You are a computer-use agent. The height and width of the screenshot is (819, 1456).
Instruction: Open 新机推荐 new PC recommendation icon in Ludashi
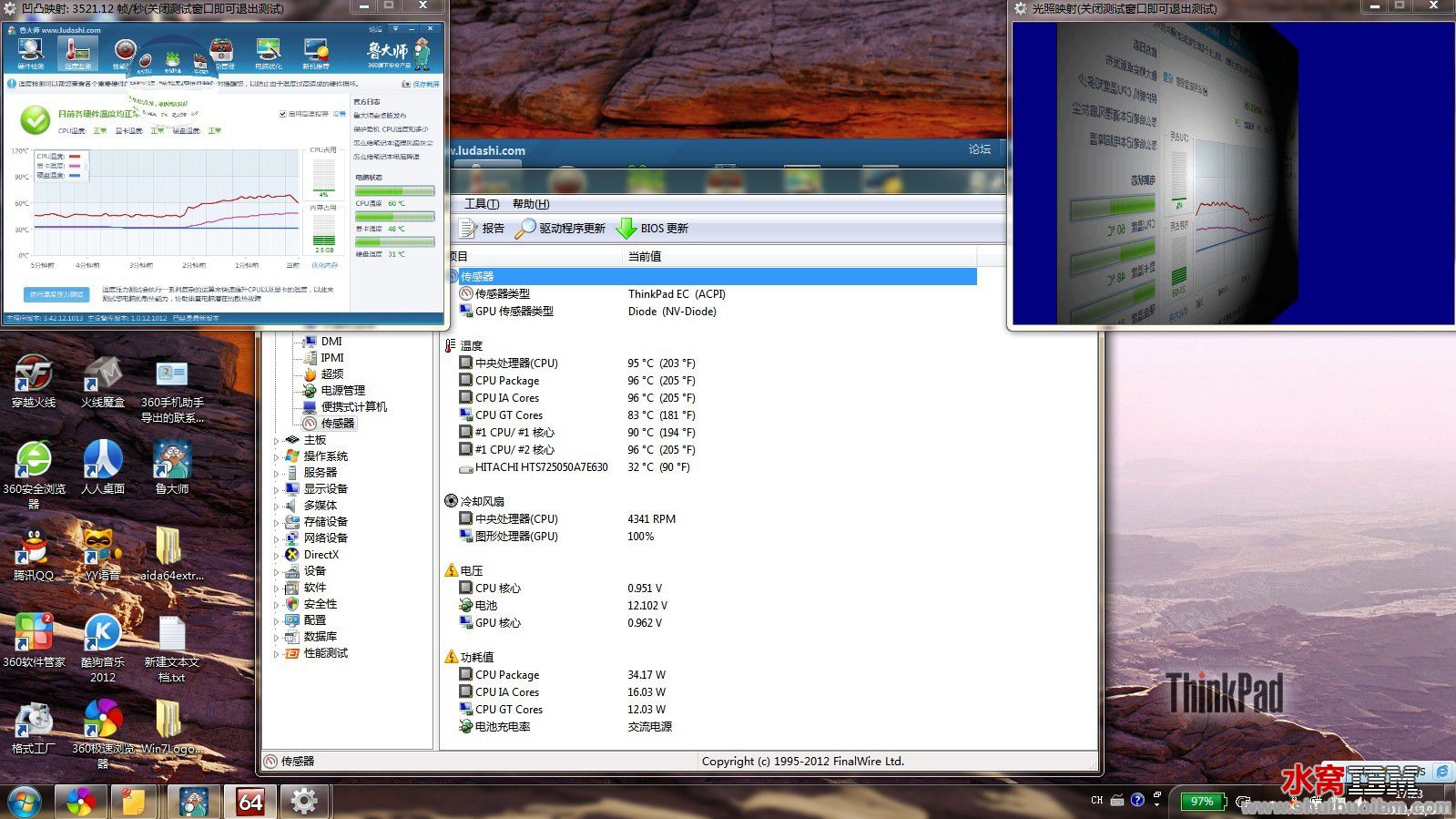click(x=316, y=55)
